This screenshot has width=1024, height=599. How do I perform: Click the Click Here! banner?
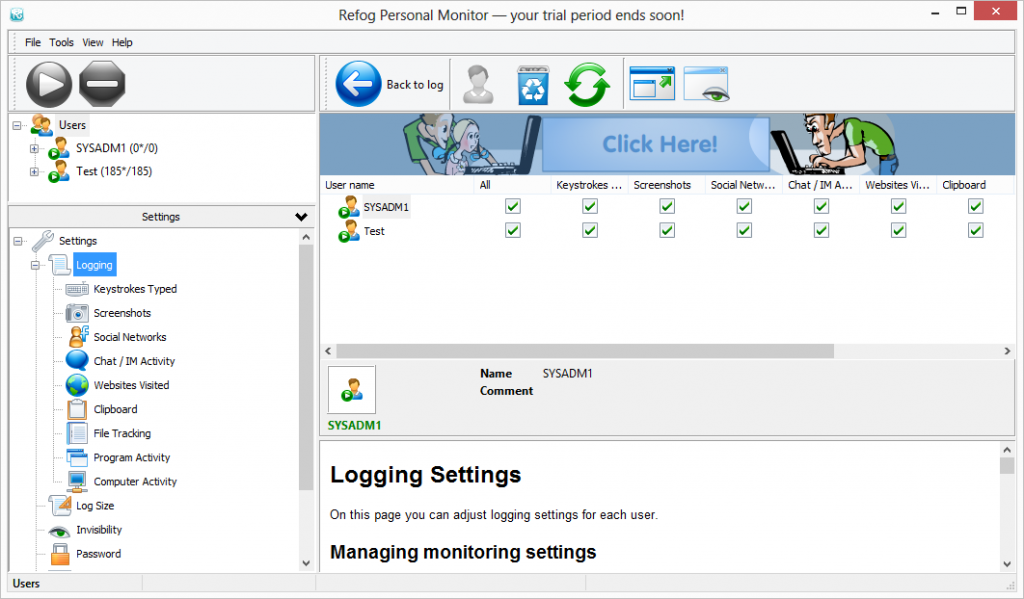coord(659,144)
